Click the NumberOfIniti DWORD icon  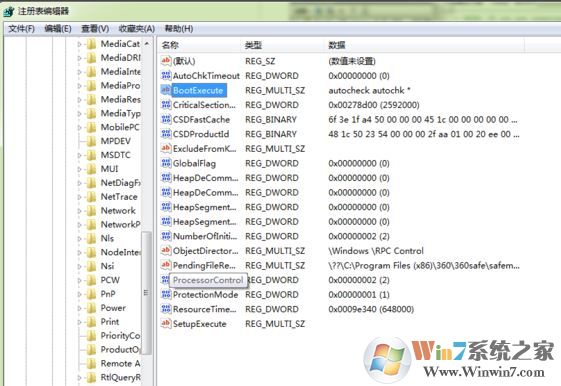pos(166,236)
